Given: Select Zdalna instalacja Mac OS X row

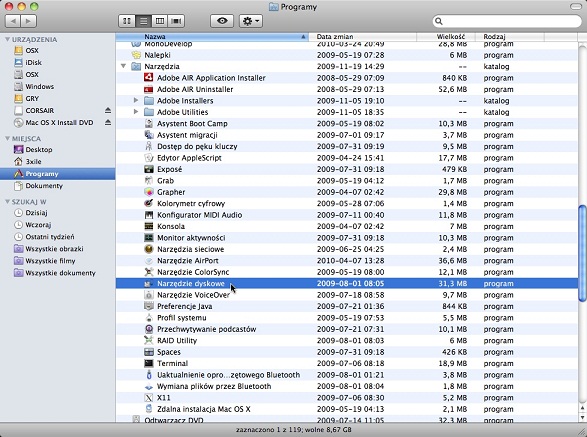Looking at the screenshot, I should [x=347, y=409].
